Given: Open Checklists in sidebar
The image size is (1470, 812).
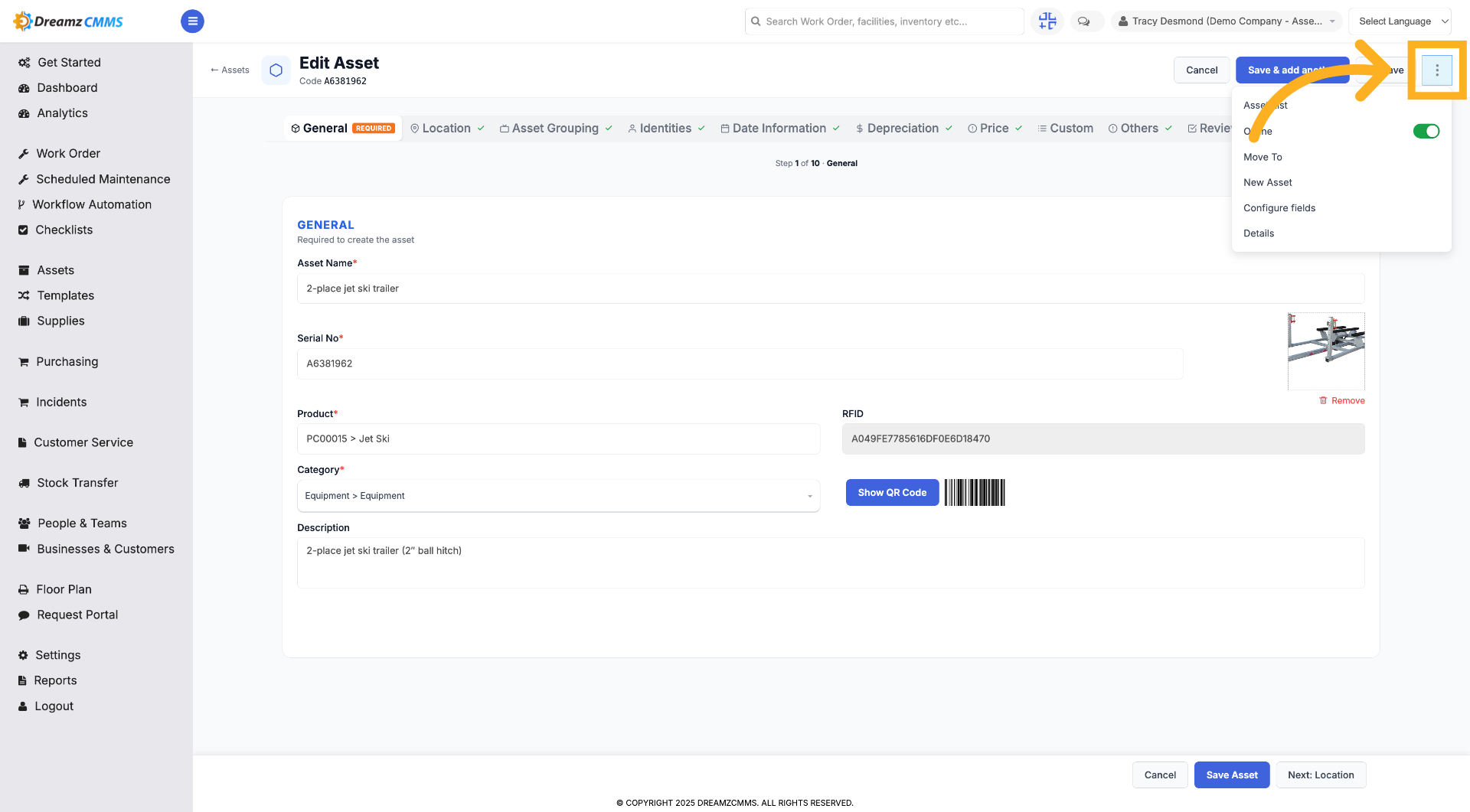Looking at the screenshot, I should pyautogui.click(x=64, y=230).
